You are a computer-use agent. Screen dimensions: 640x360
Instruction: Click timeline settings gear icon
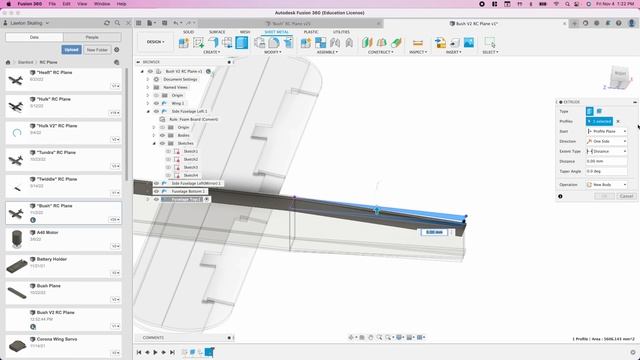pyautogui.click(x=633, y=352)
